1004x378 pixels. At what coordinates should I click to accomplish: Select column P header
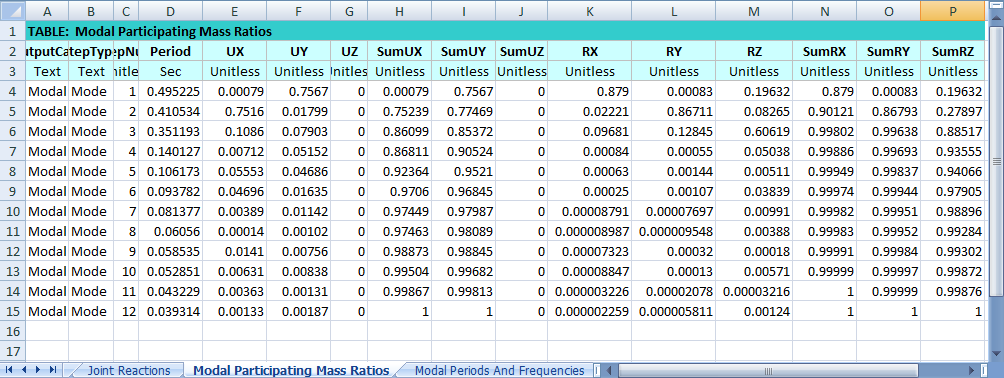pyautogui.click(x=952, y=10)
